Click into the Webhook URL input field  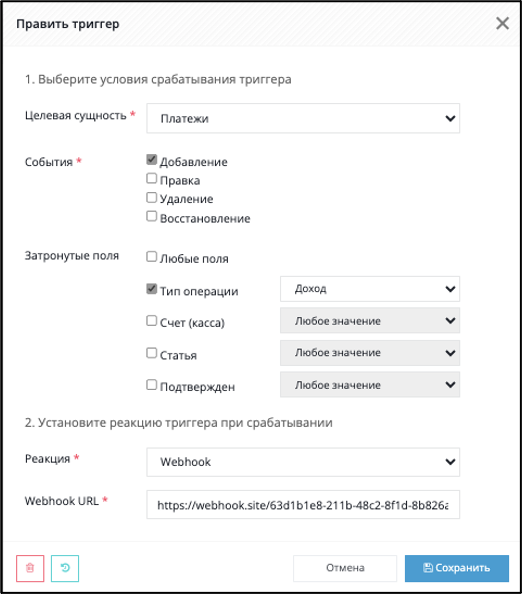(303, 505)
